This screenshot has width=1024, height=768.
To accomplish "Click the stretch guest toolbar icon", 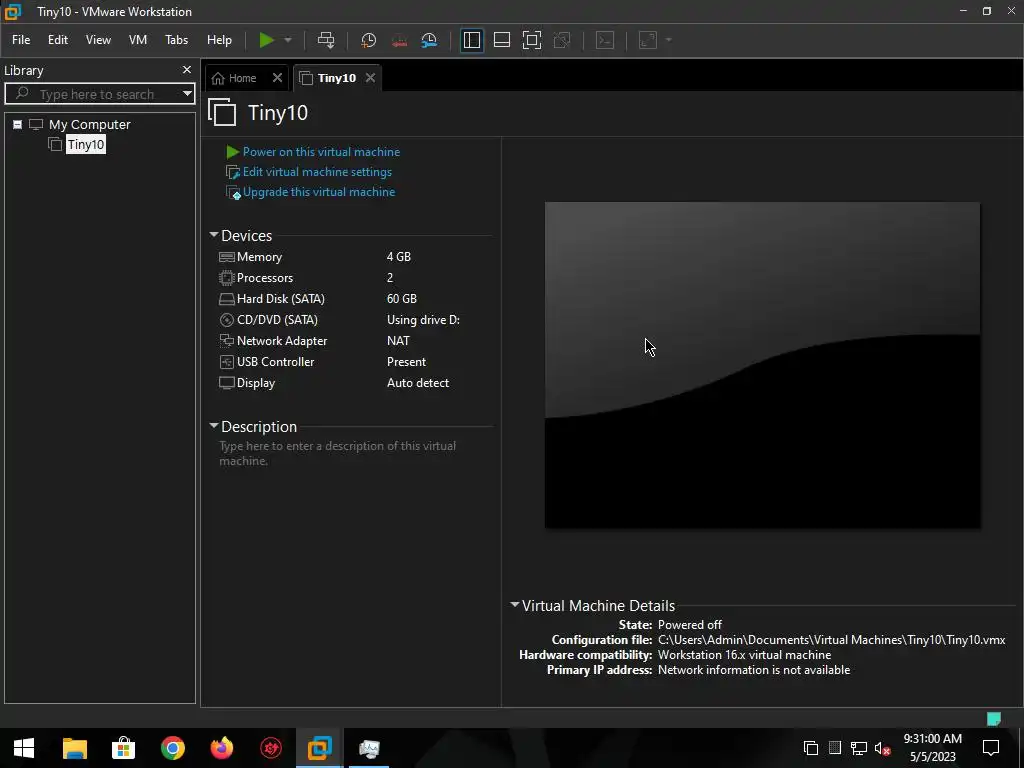I will coord(648,40).
